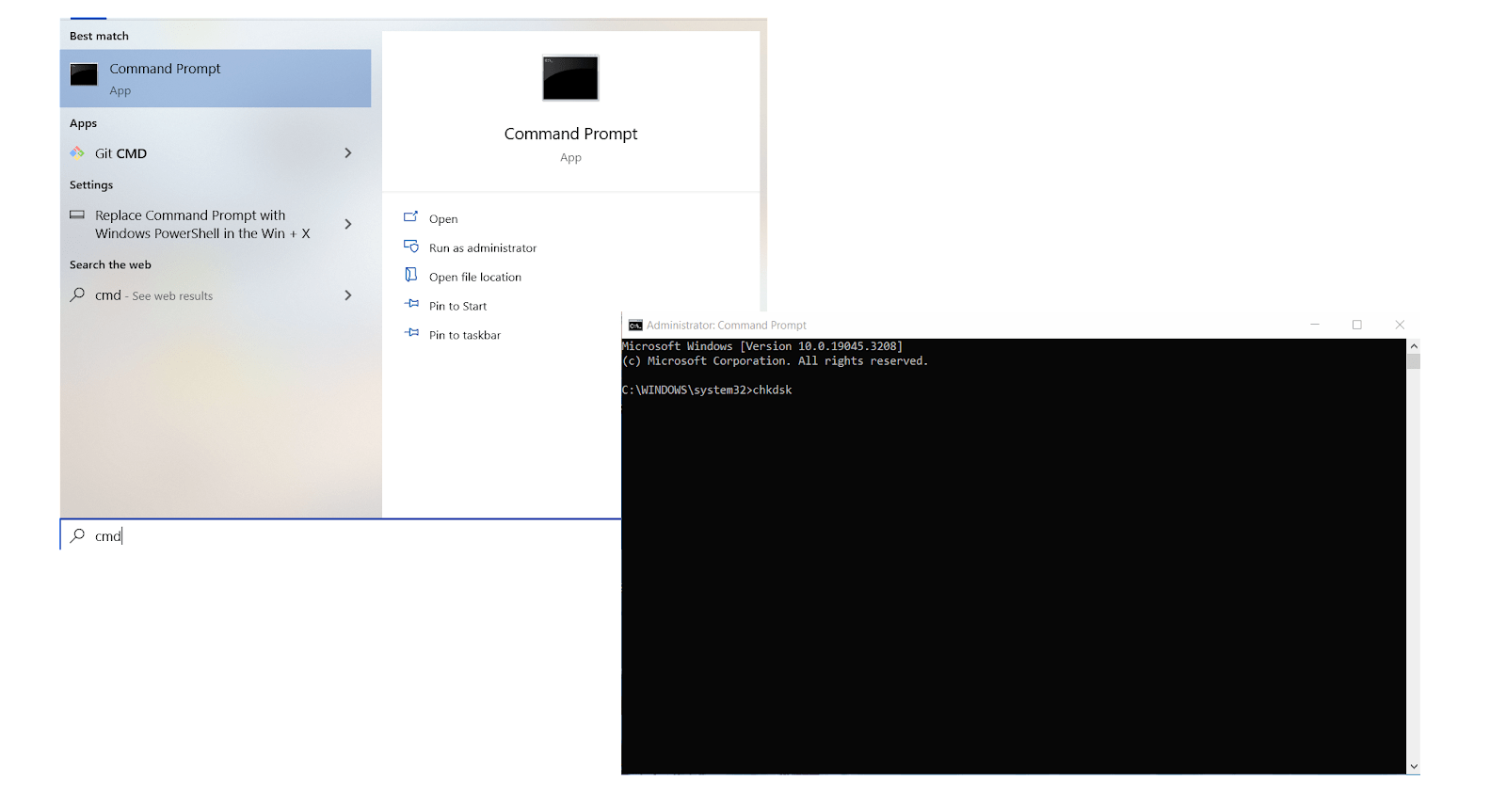Click the Administrator: Command Prompt title text
This screenshot has height=812, width=1506.
[727, 326]
